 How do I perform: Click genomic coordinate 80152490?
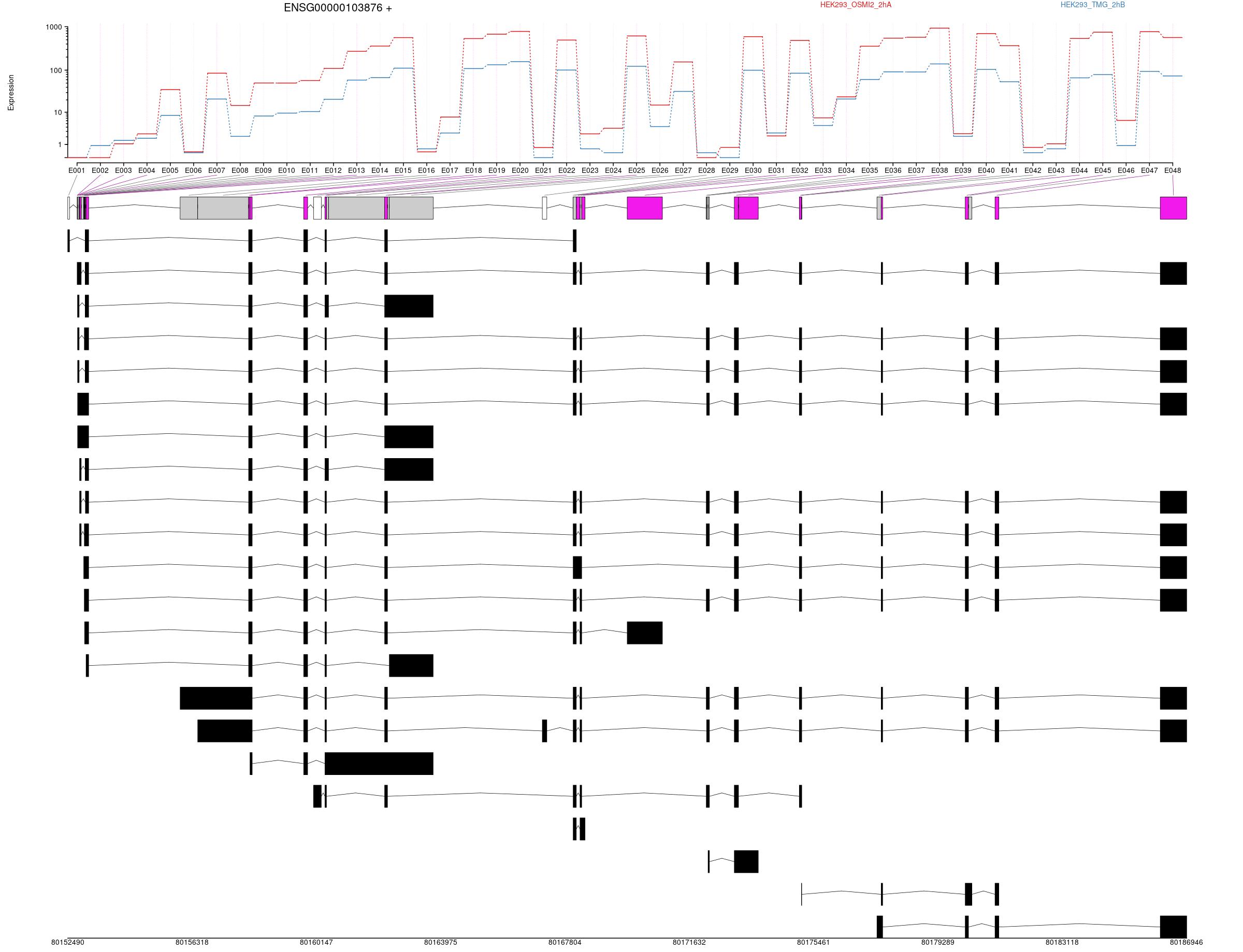click(67, 942)
